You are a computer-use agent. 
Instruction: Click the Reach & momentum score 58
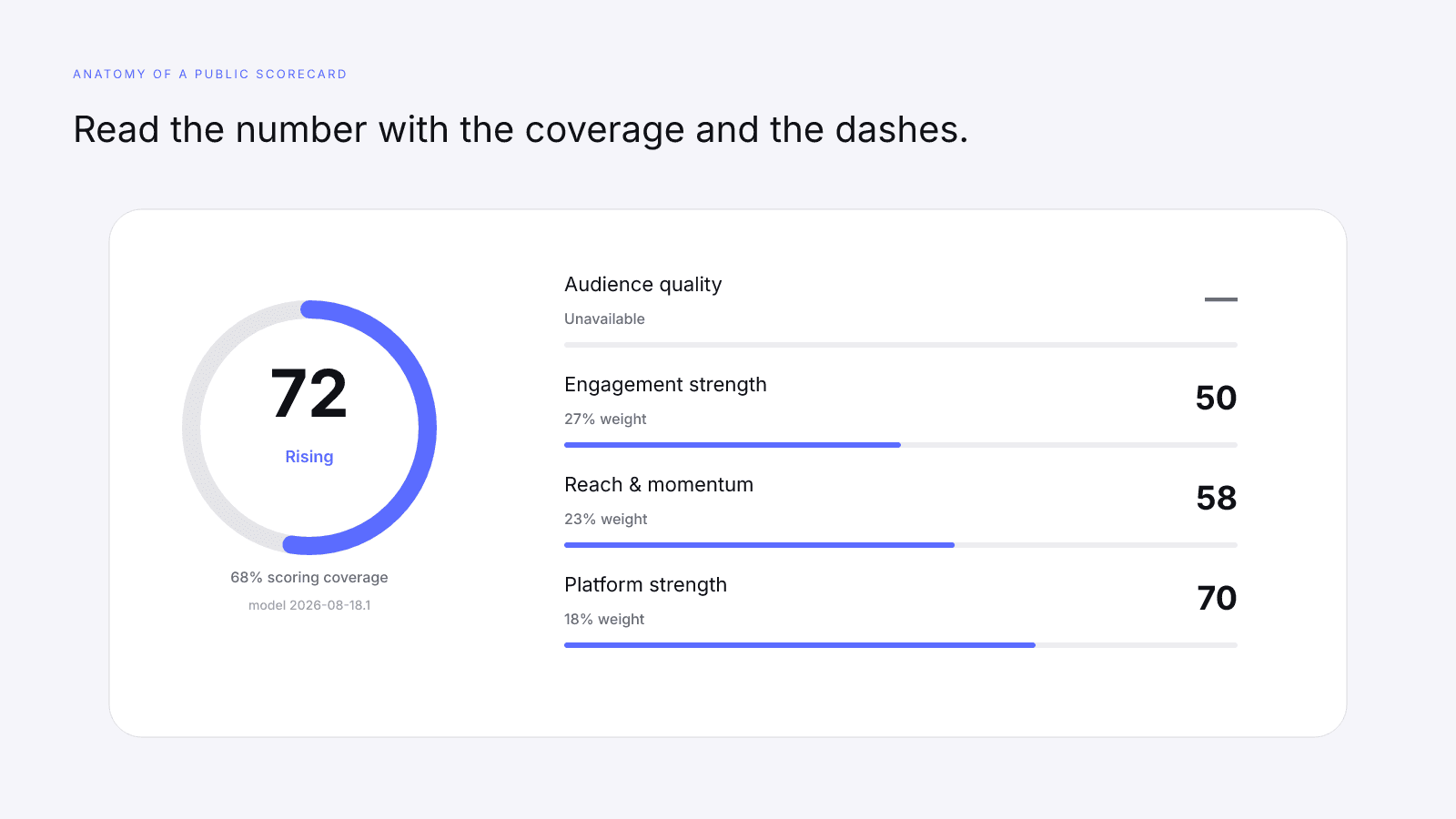(x=1217, y=499)
